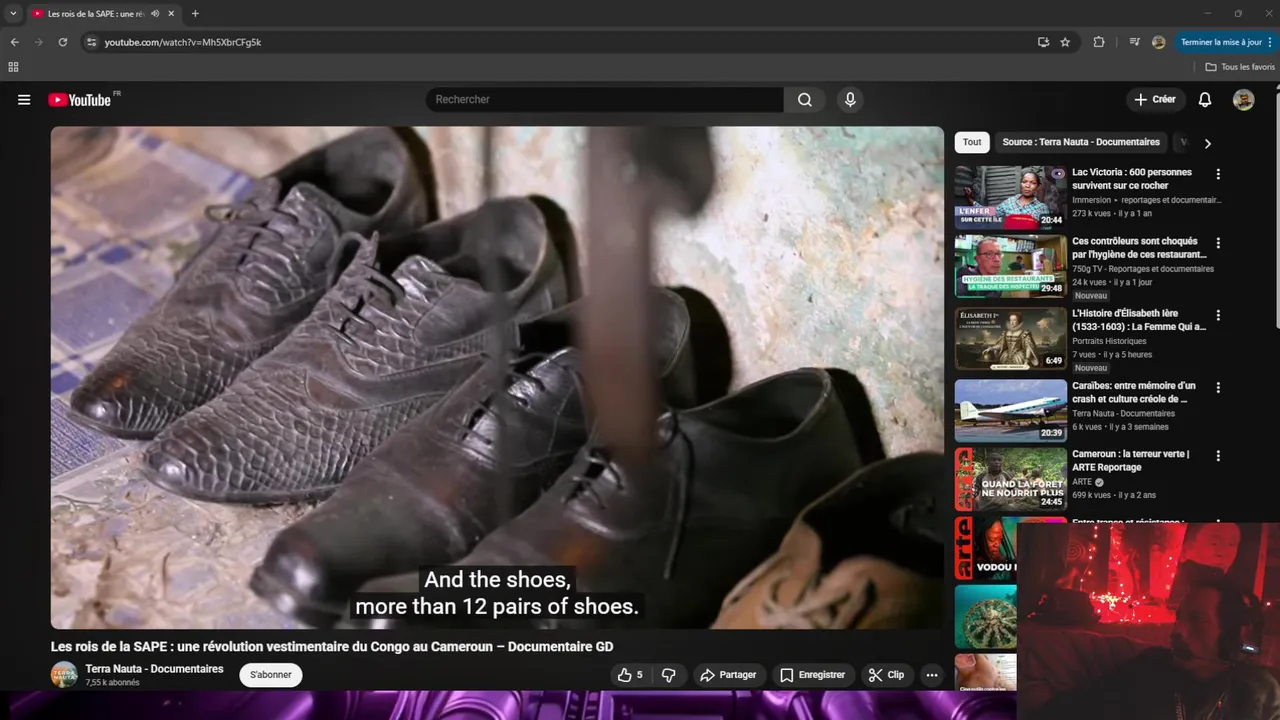View site information icon beside URL
1280x720 pixels.
point(91,42)
